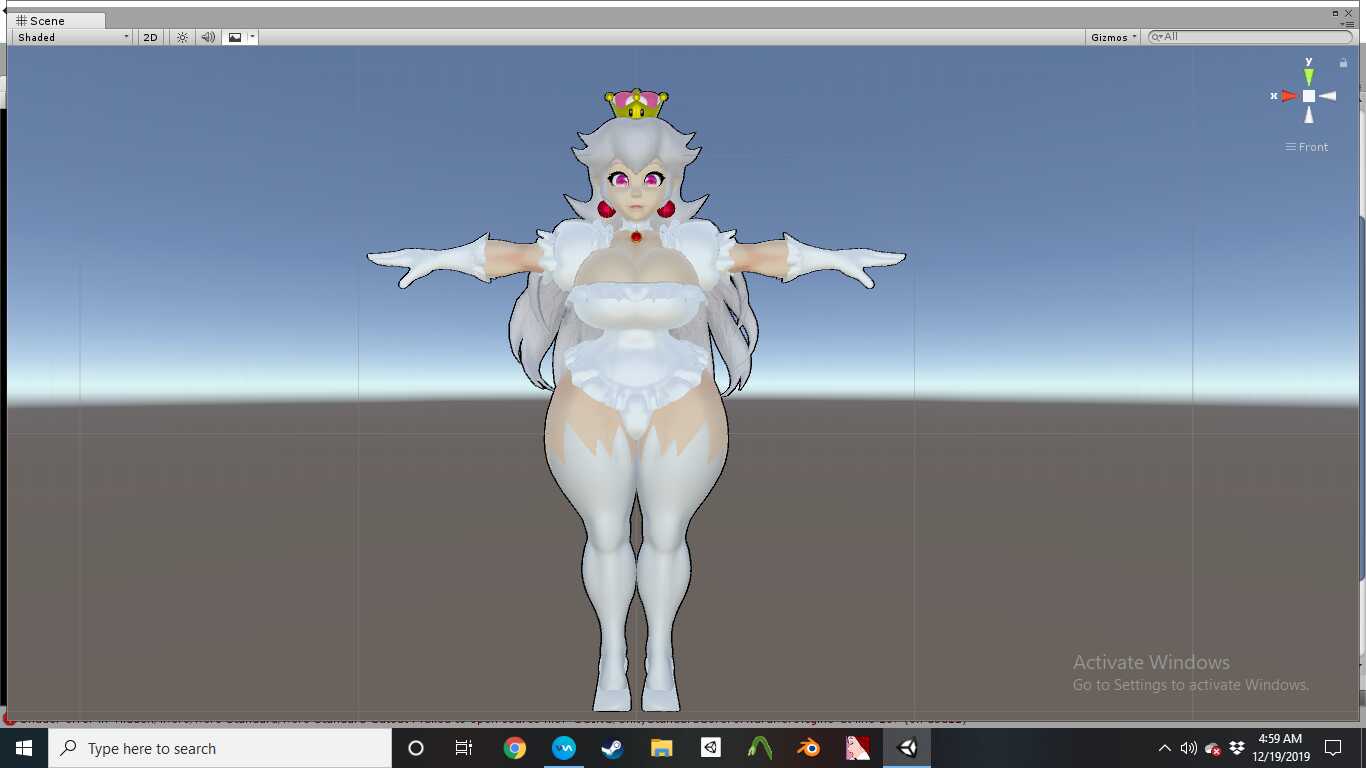1366x768 pixels.
Task: Click the green Y axis gizmo cone
Action: coord(1308,75)
